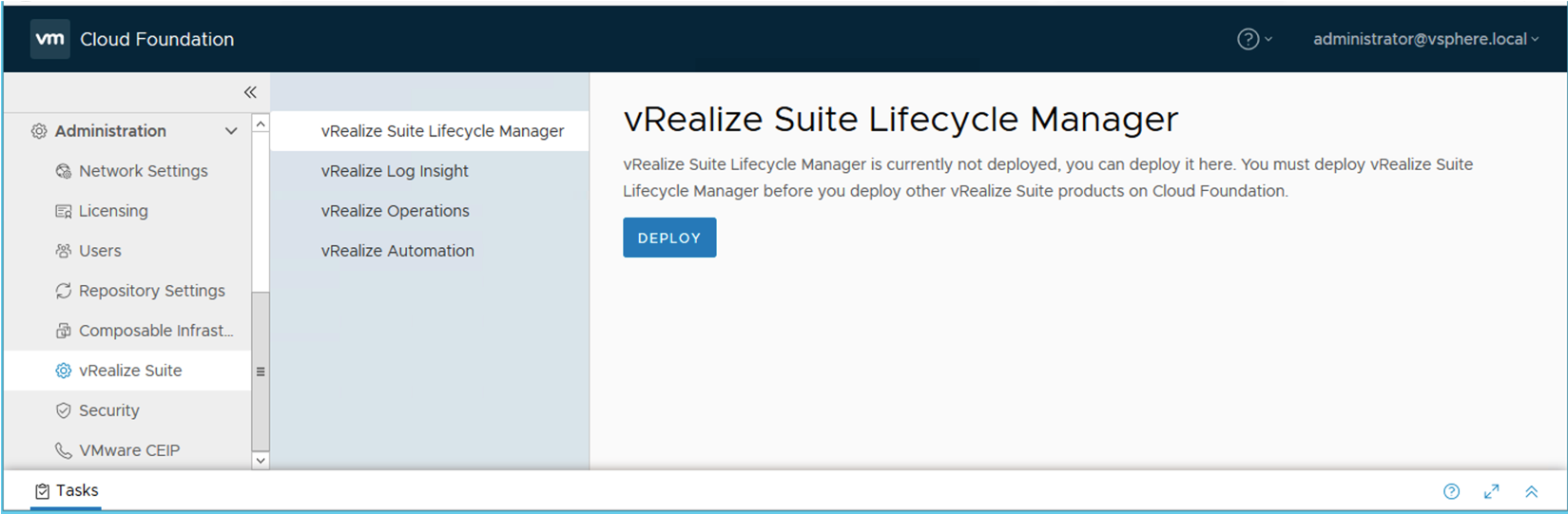Collapse the Administration section chevron
Image resolution: width=1568 pixels, height=514 pixels.
pos(231,131)
